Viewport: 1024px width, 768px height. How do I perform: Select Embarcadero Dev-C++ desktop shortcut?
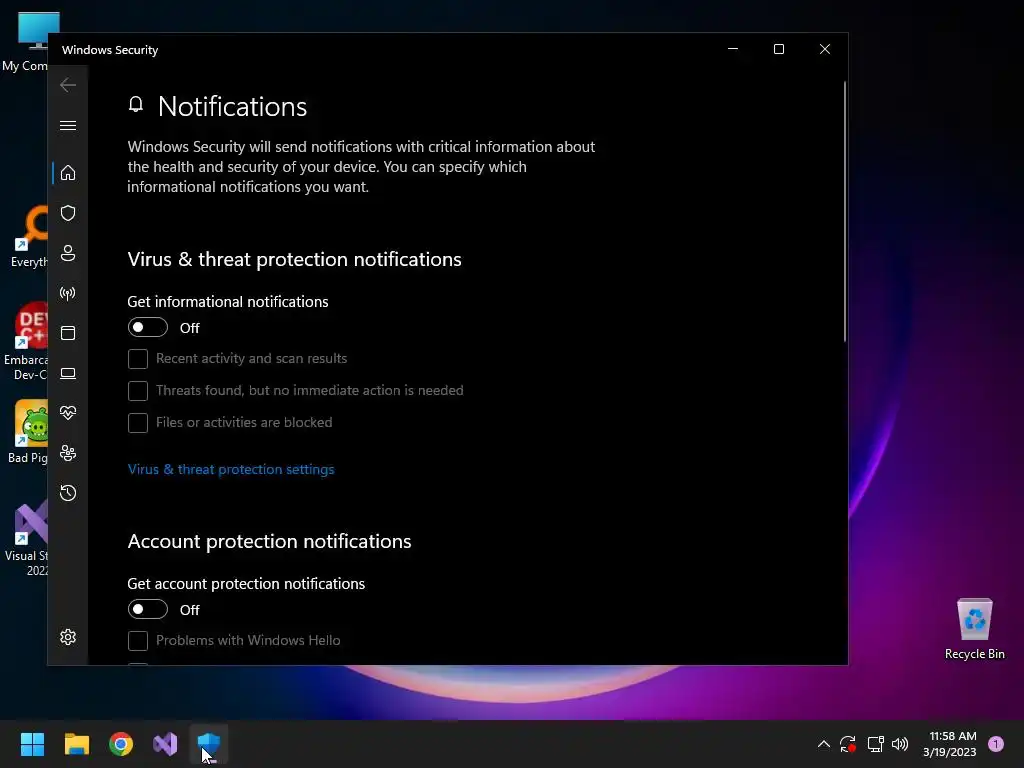pyautogui.click(x=25, y=342)
